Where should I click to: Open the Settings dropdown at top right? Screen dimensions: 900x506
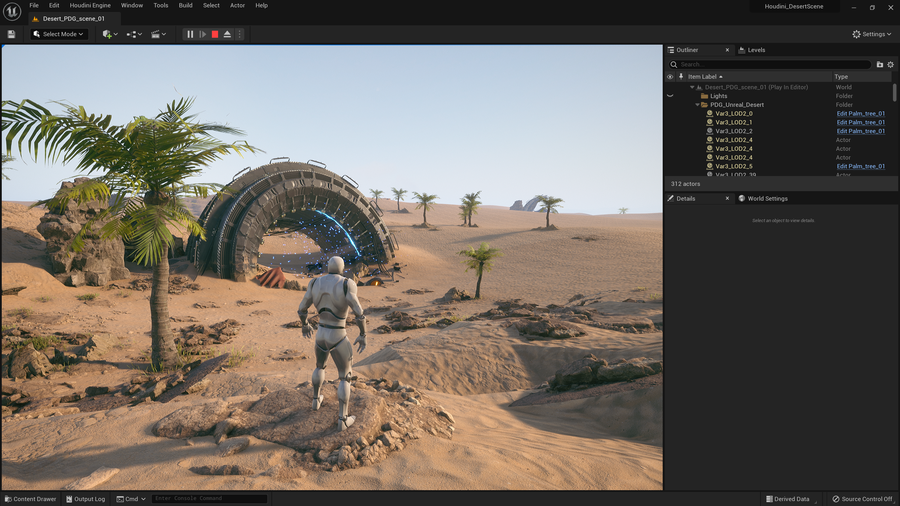pos(871,34)
